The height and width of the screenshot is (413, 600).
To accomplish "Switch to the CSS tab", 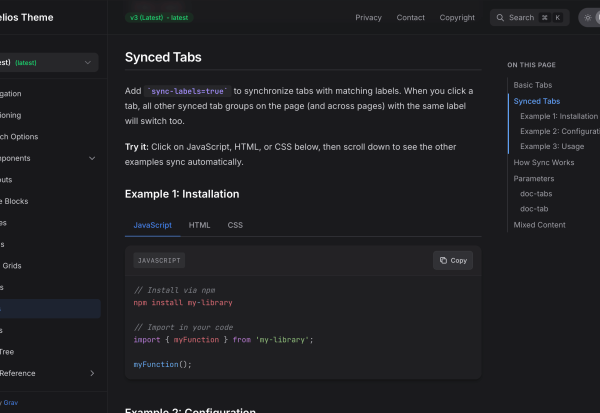I will point(235,225).
